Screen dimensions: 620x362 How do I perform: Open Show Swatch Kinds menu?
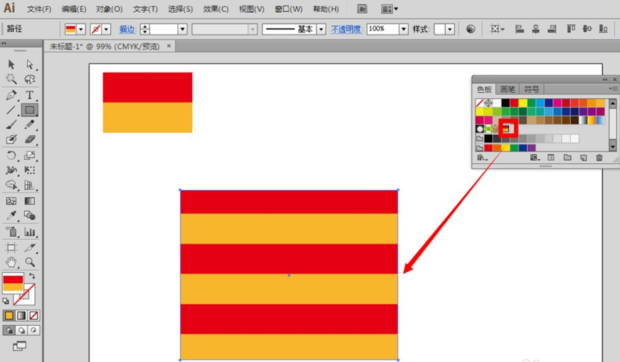click(x=535, y=158)
